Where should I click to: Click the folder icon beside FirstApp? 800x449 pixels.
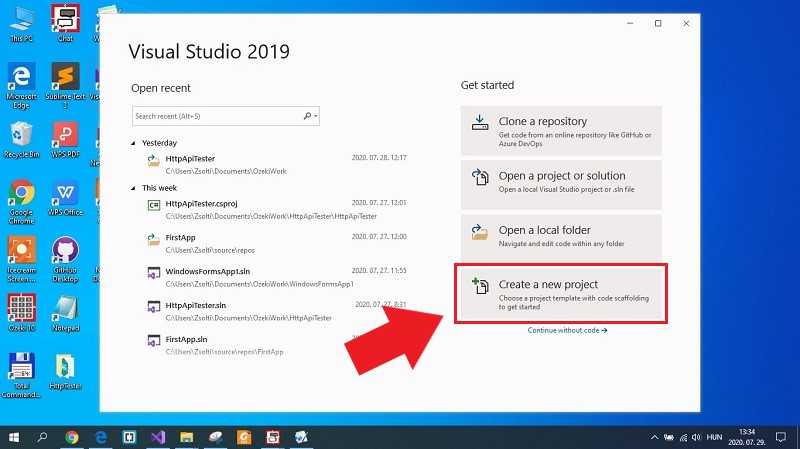pyautogui.click(x=154, y=239)
